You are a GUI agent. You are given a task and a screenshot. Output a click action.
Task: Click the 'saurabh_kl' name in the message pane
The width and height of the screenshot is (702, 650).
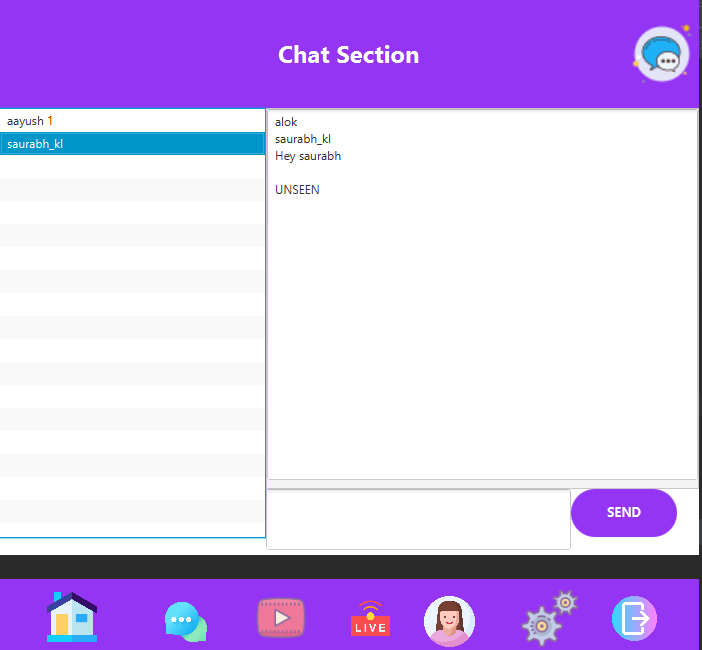[303, 139]
